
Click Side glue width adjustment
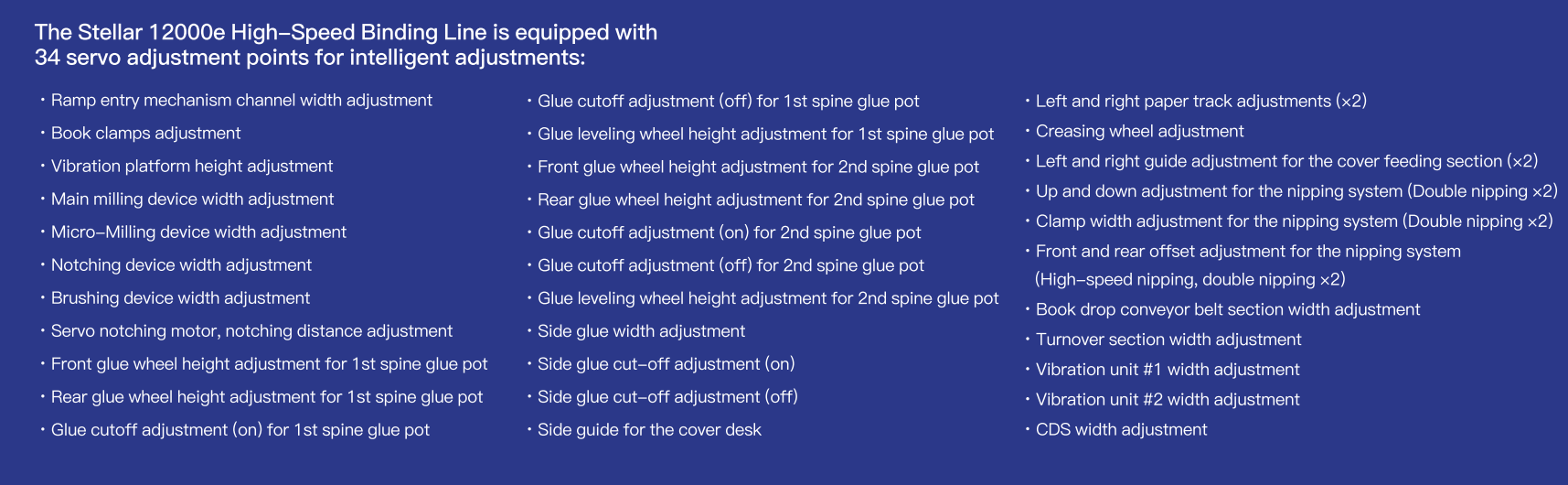[x=641, y=331]
